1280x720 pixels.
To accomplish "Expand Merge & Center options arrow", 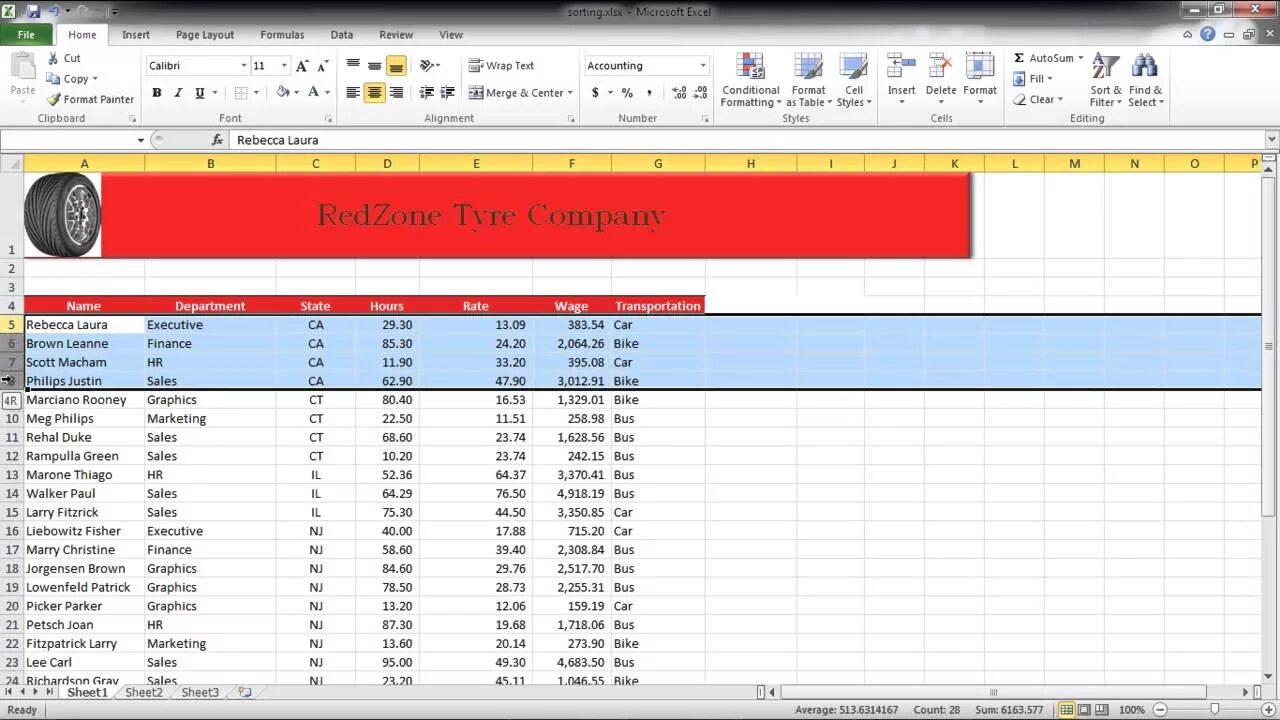I will coord(570,93).
